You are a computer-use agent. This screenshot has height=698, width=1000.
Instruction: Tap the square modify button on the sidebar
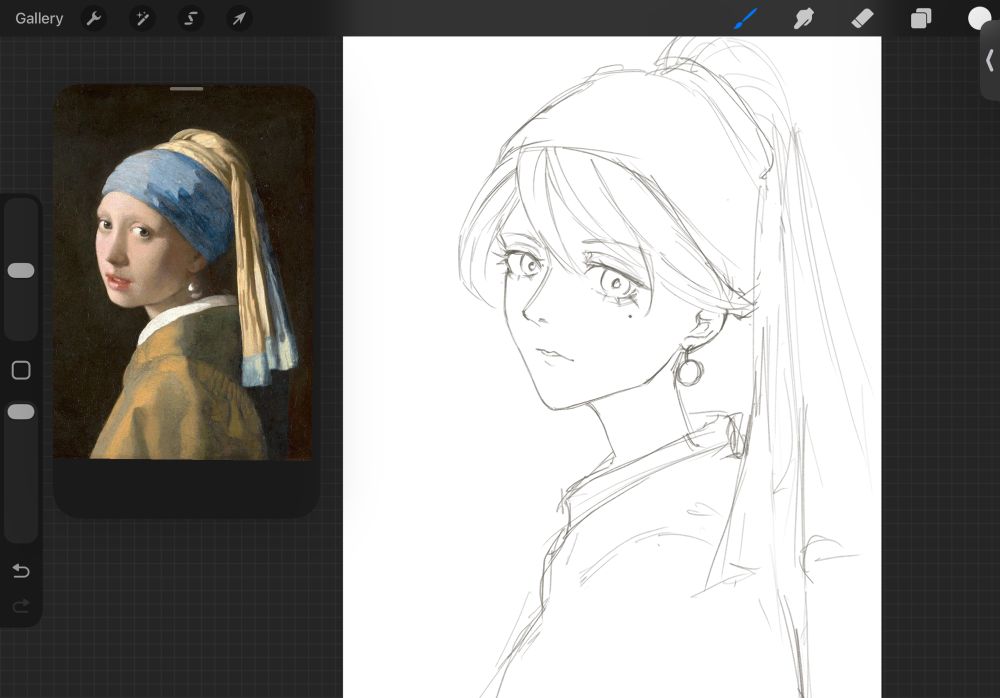[x=21, y=370]
